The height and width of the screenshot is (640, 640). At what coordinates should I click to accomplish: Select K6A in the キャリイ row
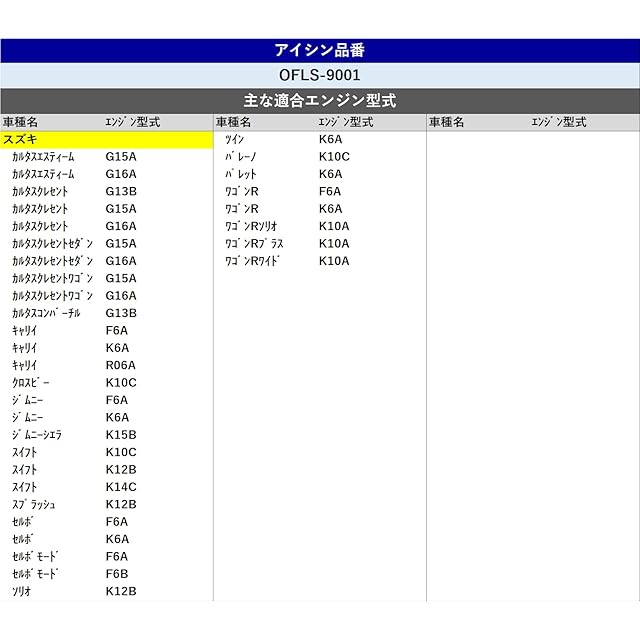coord(117,348)
